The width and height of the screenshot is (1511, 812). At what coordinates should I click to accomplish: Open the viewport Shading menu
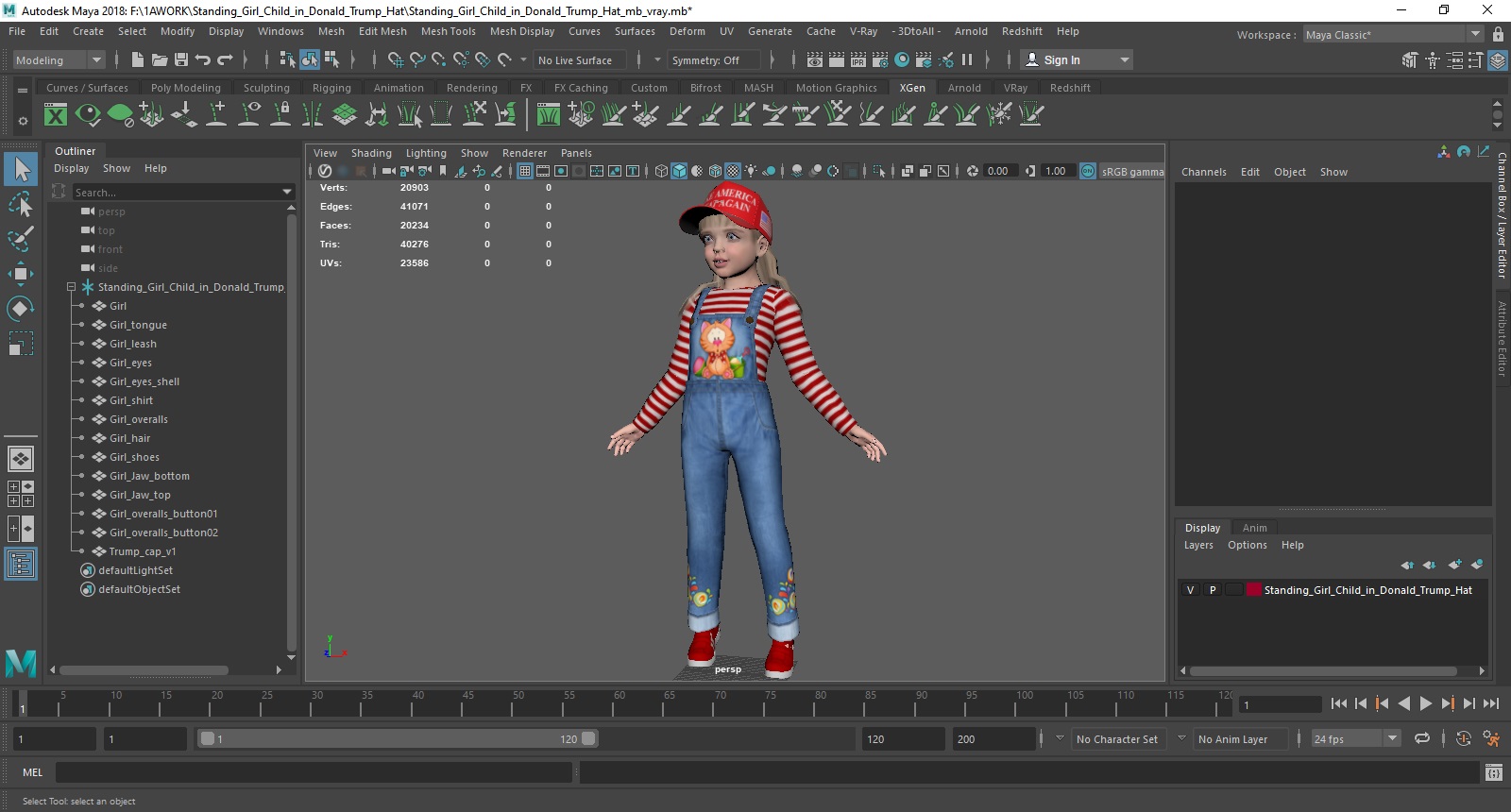click(371, 153)
